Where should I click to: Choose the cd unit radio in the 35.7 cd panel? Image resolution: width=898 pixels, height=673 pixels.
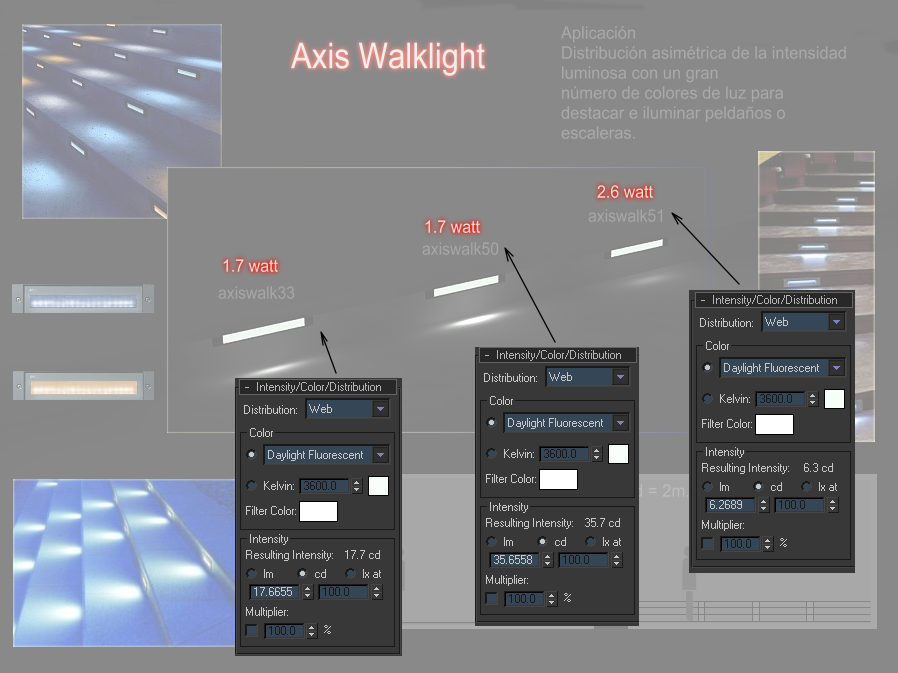click(542, 541)
